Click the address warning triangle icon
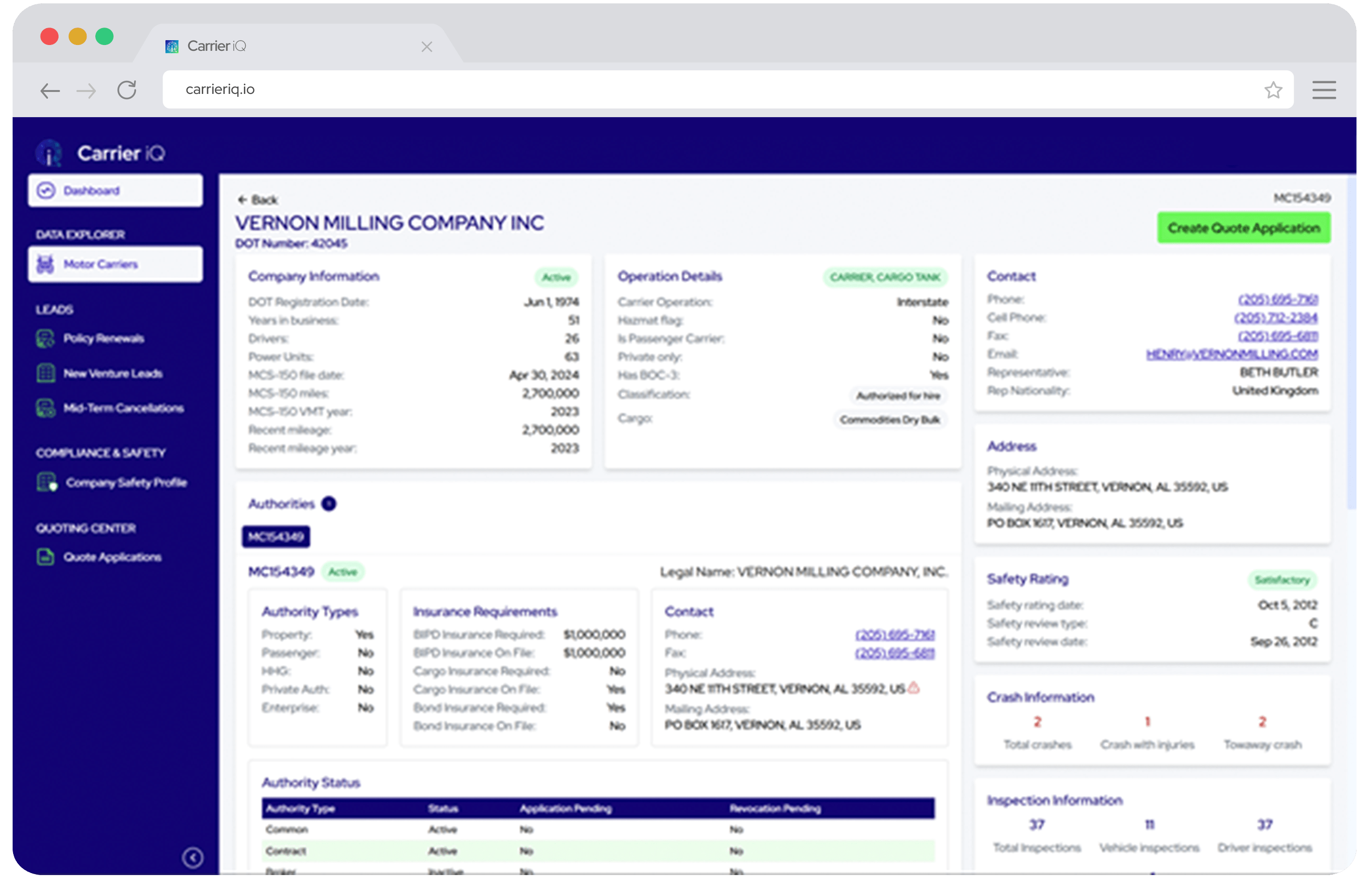The width and height of the screenshot is (1372, 878). [914, 688]
